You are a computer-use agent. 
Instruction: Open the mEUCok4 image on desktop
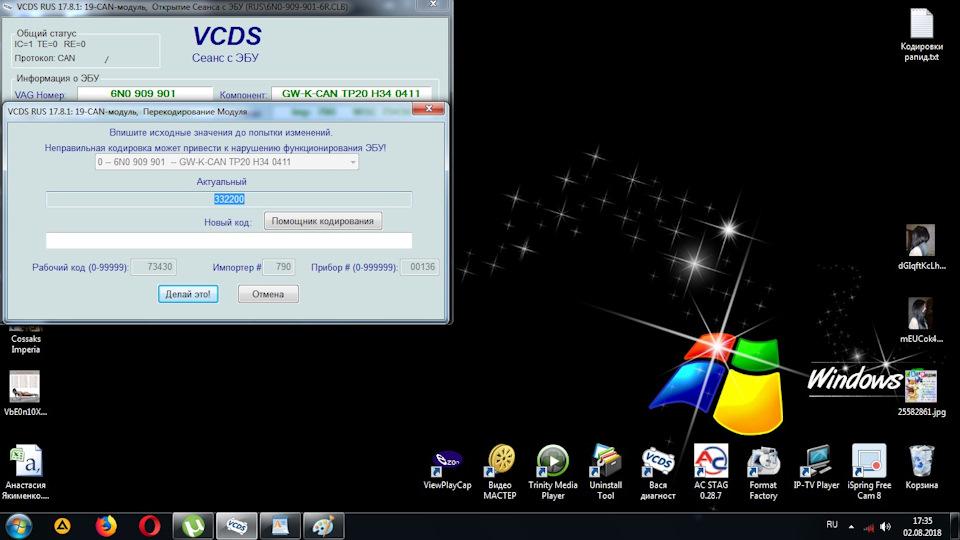[x=921, y=320]
